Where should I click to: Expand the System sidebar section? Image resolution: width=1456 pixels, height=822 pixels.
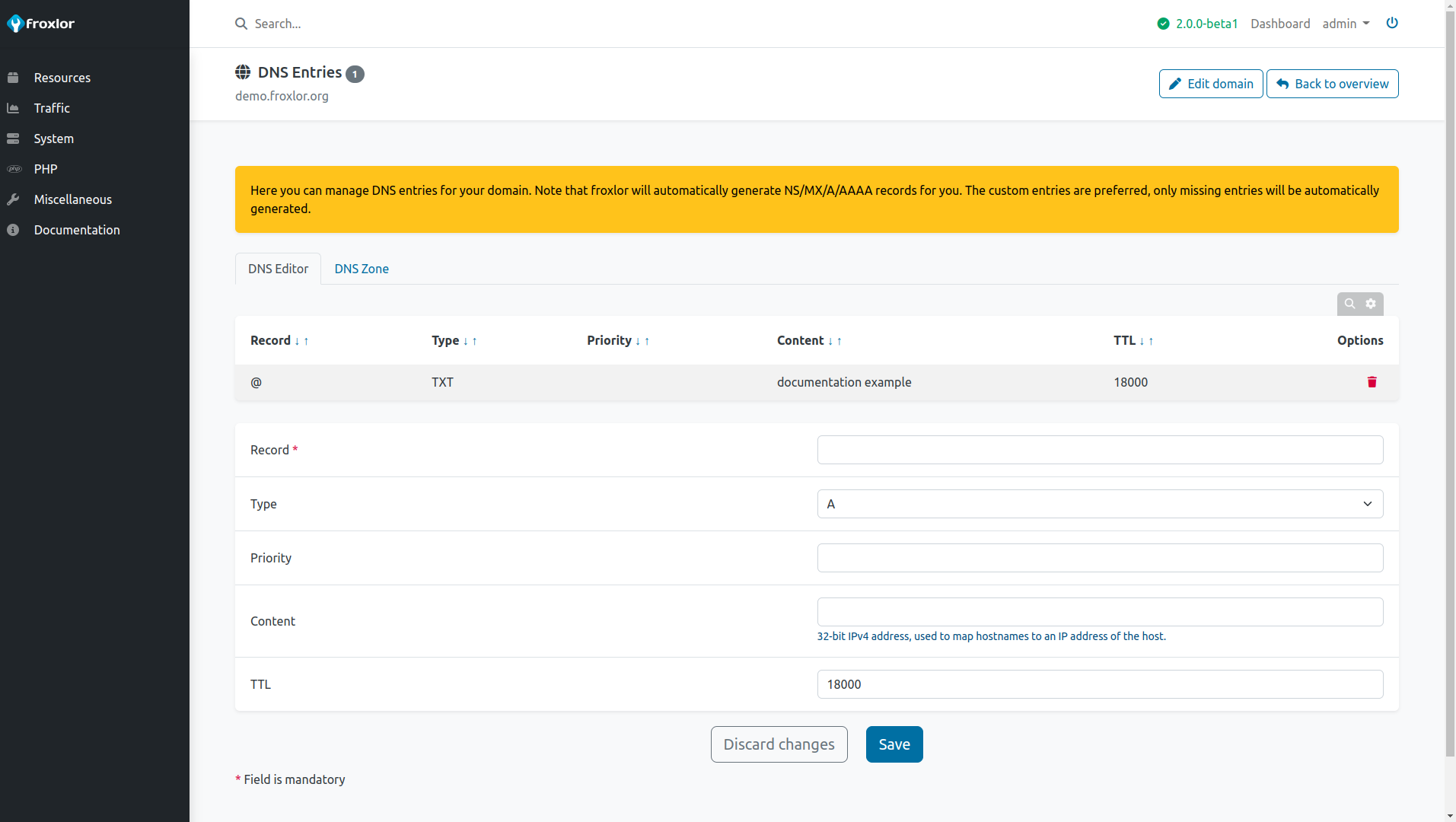pos(53,139)
